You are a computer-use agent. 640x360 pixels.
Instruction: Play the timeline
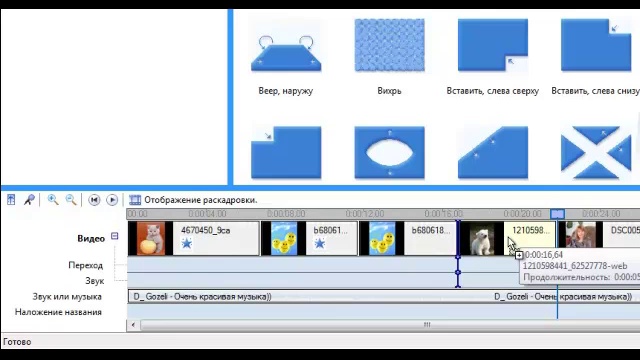coord(112,200)
